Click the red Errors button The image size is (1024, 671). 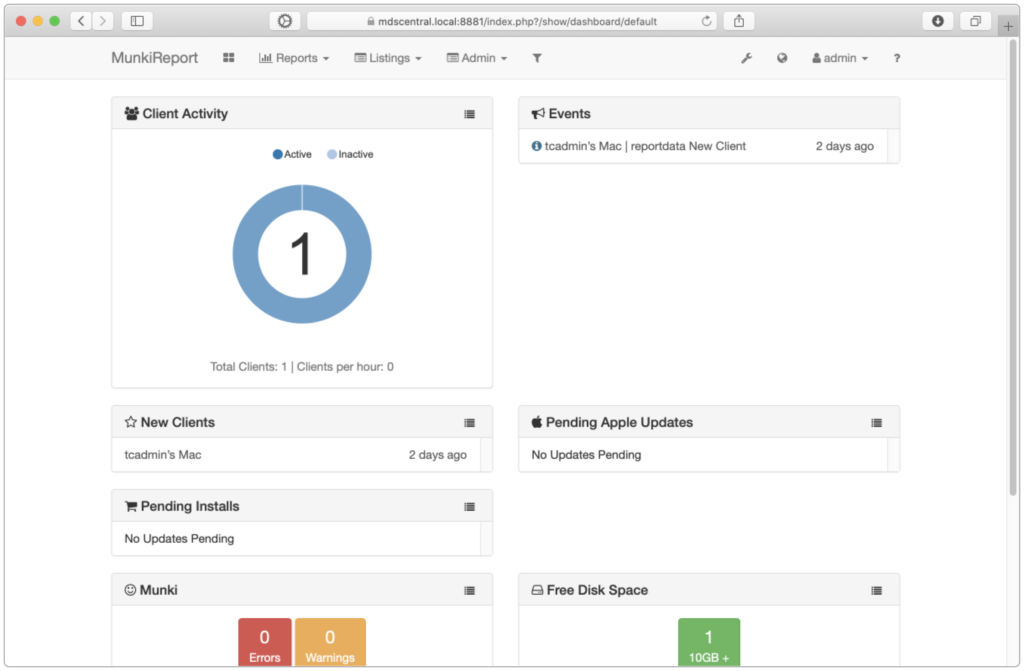tap(264, 642)
